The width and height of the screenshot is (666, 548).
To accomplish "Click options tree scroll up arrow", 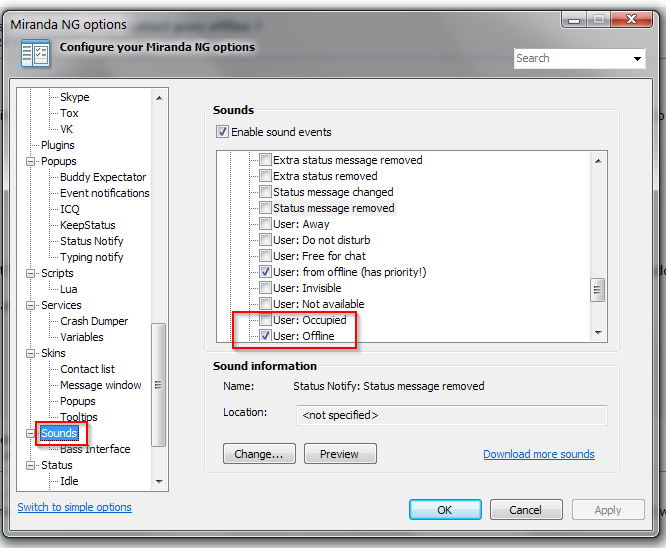I will (159, 98).
